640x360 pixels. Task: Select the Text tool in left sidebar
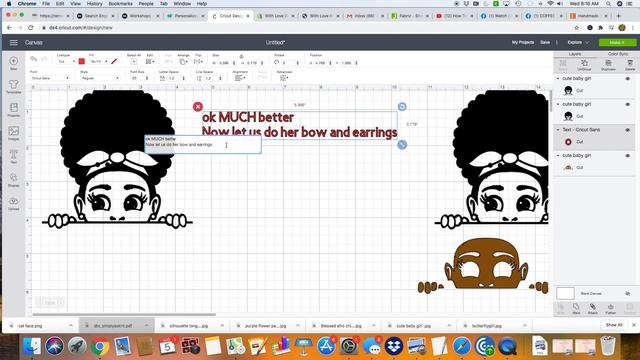(x=13, y=156)
